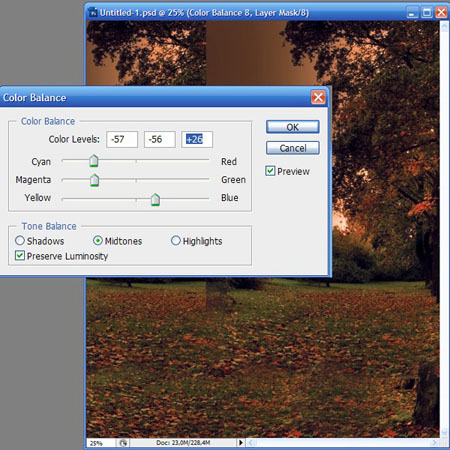Select the Midtones tone option
The height and width of the screenshot is (450, 450).
[x=98, y=240]
